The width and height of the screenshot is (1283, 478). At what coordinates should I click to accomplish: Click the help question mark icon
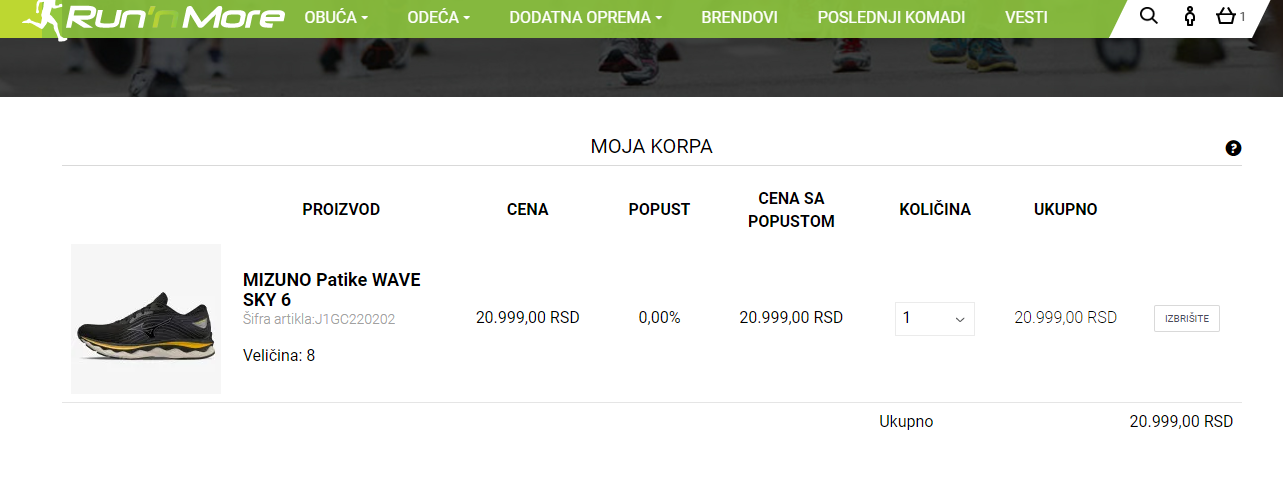[x=1233, y=148]
